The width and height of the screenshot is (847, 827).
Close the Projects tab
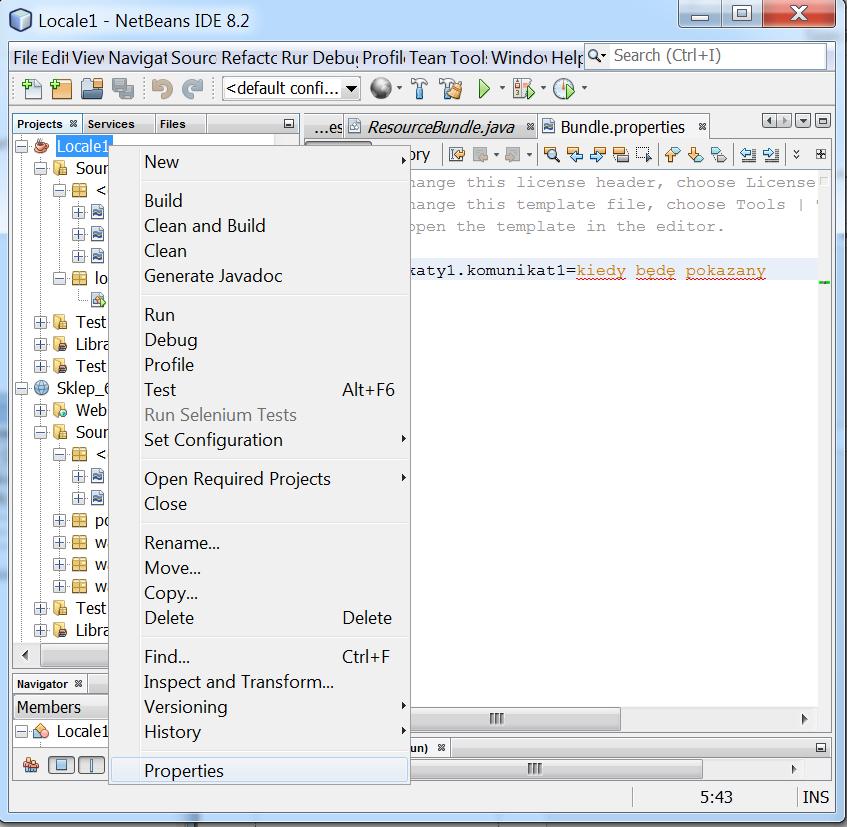[x=73, y=124]
